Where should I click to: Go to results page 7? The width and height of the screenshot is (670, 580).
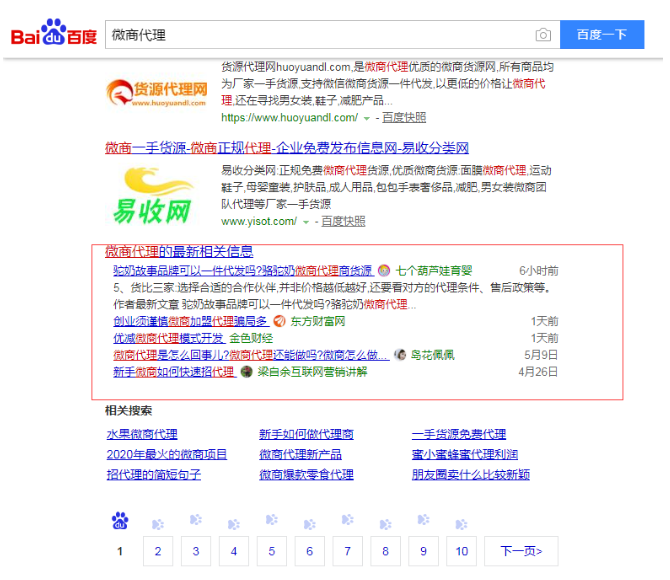(348, 551)
